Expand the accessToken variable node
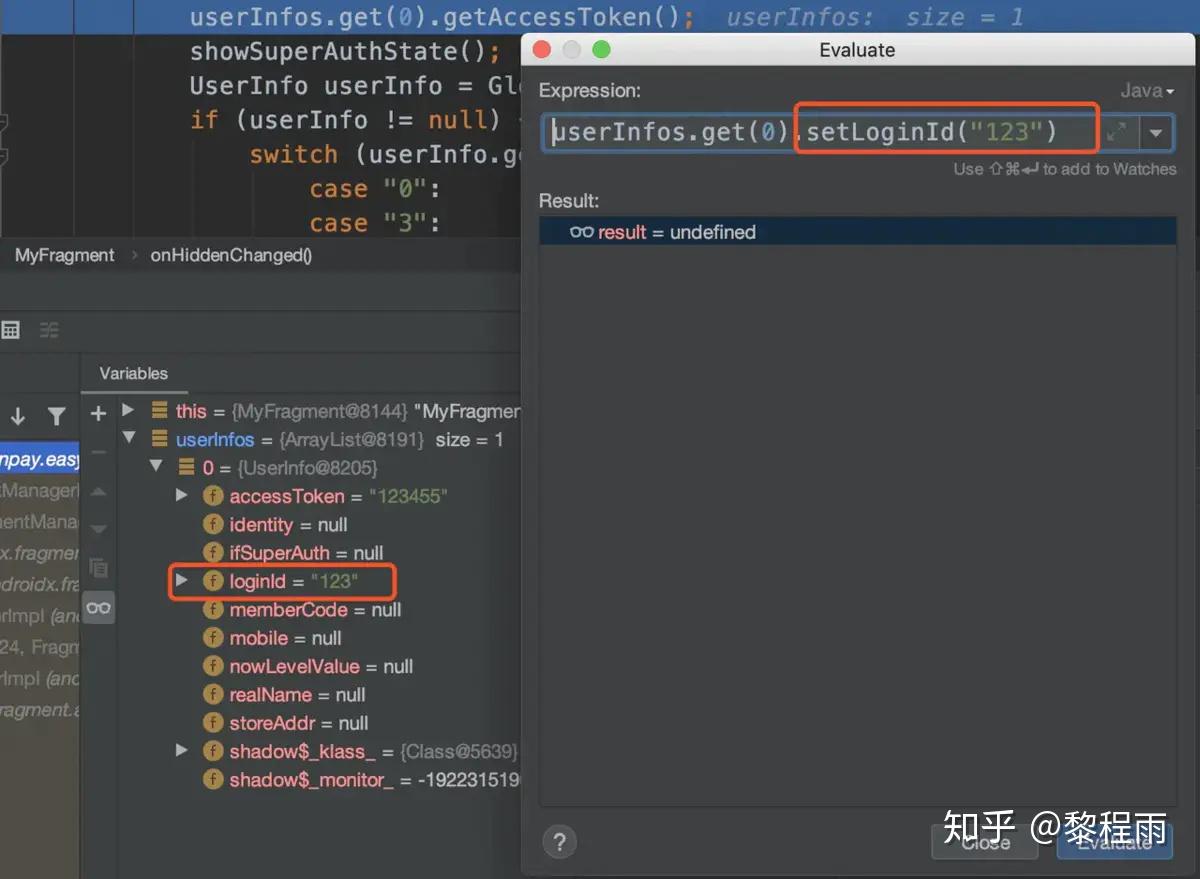Image resolution: width=1200 pixels, height=879 pixels. click(x=182, y=495)
